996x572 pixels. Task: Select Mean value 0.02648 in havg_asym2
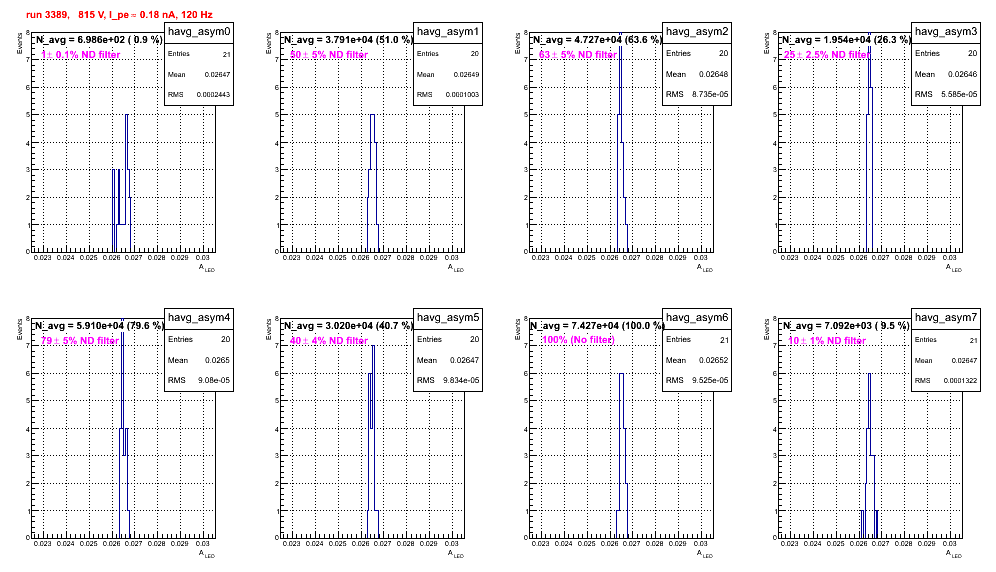click(x=714, y=74)
